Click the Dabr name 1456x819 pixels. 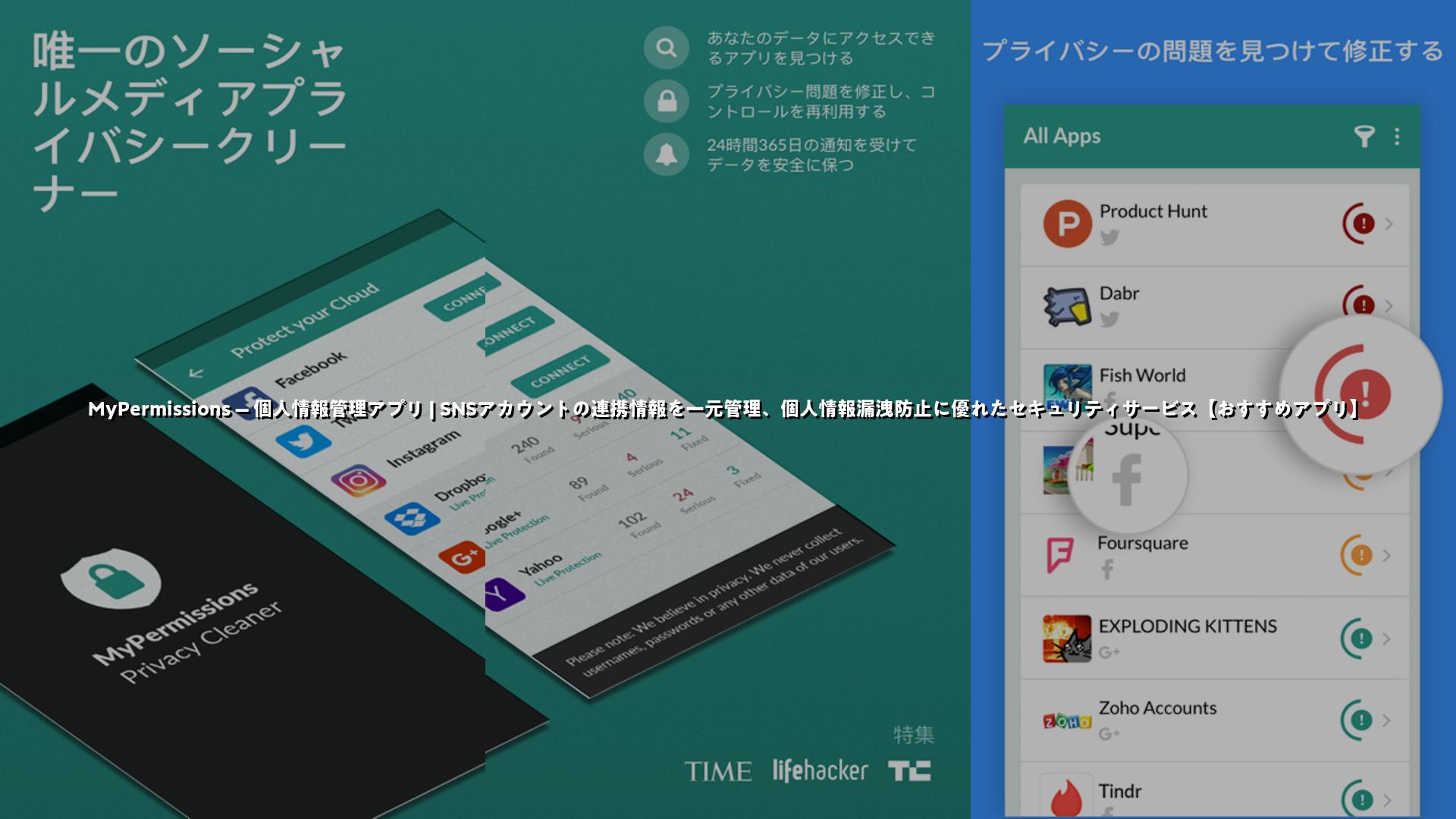[1119, 293]
